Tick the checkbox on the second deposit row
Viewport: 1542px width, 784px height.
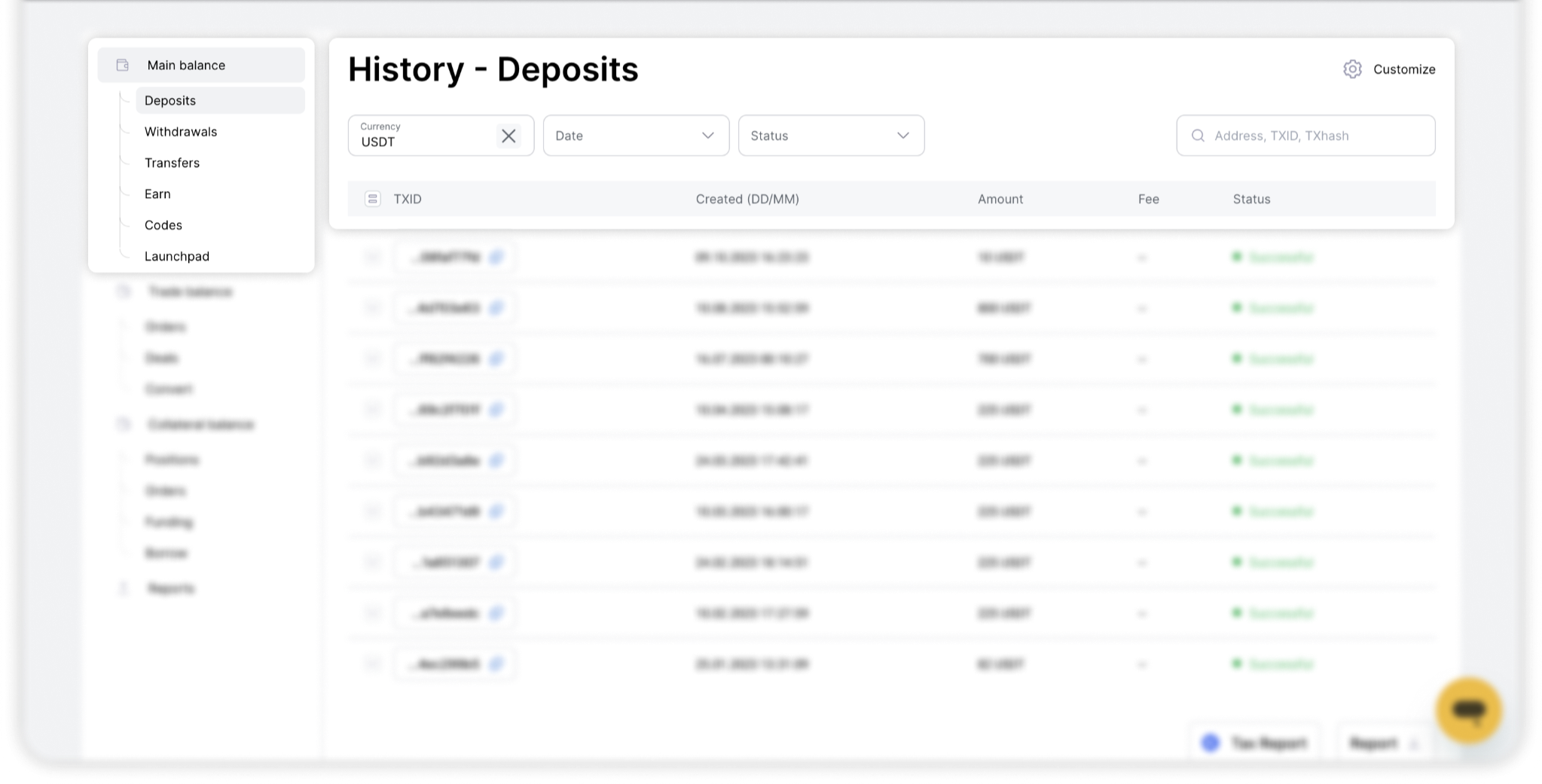(x=373, y=308)
